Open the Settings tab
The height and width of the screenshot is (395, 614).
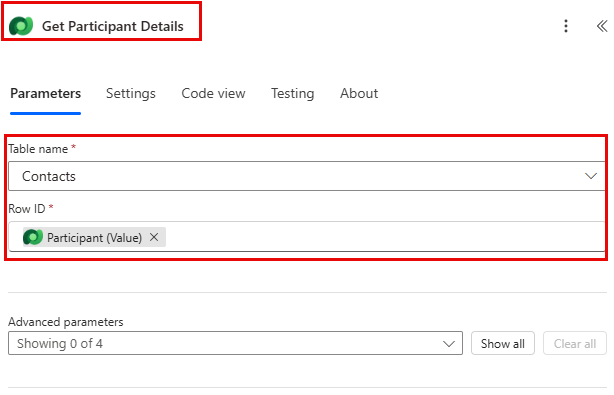[x=131, y=94]
